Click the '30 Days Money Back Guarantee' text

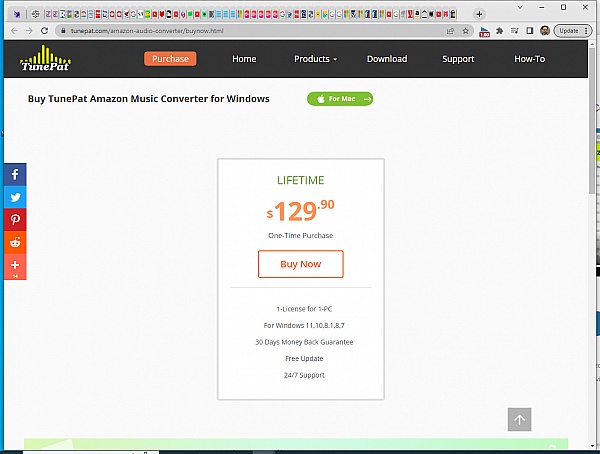click(304, 342)
